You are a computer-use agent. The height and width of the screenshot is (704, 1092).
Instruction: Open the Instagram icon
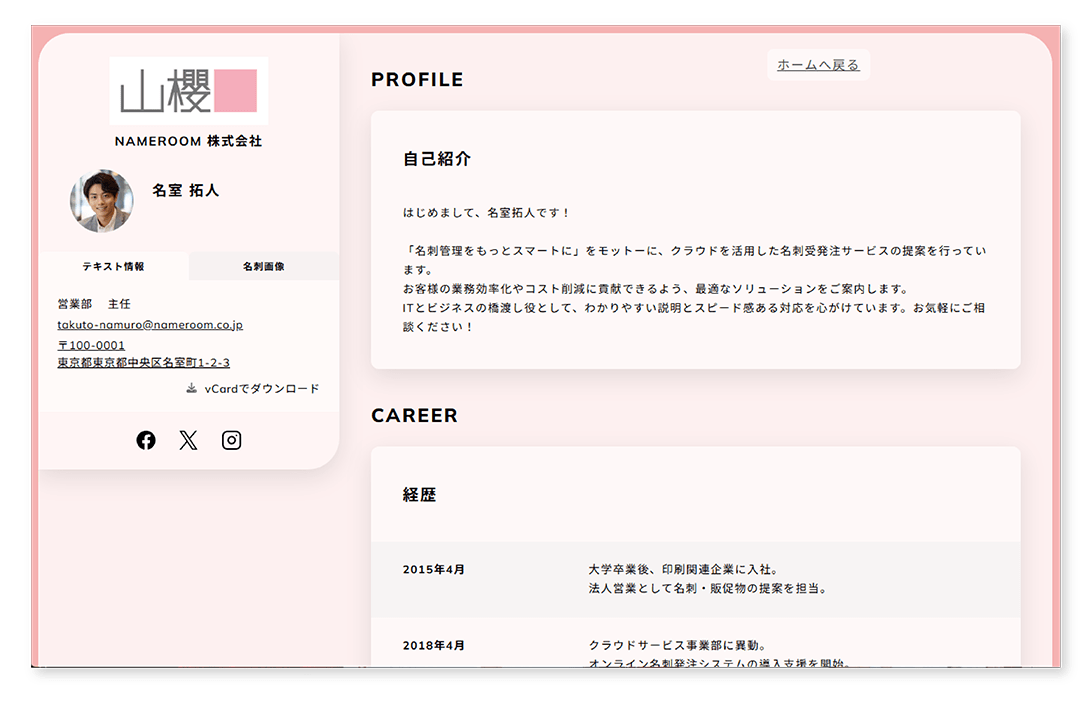pyautogui.click(x=231, y=440)
